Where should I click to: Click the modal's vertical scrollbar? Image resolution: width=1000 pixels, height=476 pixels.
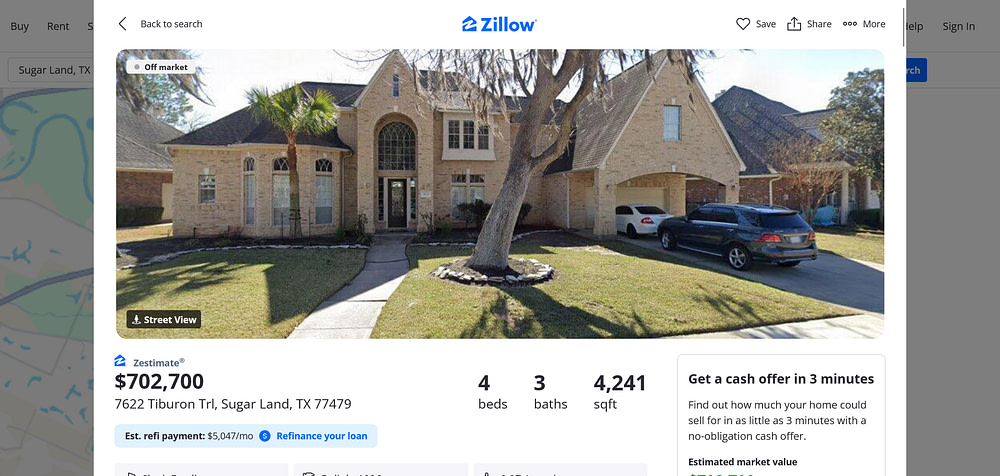pyautogui.click(x=903, y=27)
